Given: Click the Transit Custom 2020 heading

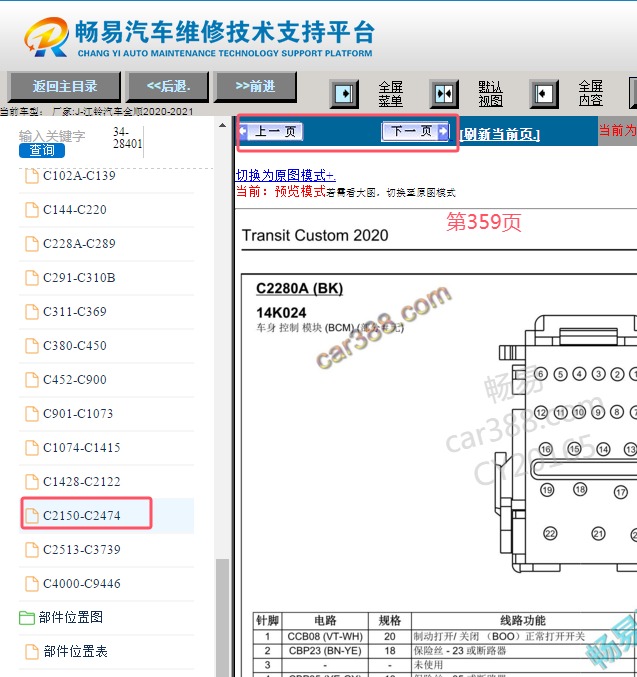Looking at the screenshot, I should [315, 235].
